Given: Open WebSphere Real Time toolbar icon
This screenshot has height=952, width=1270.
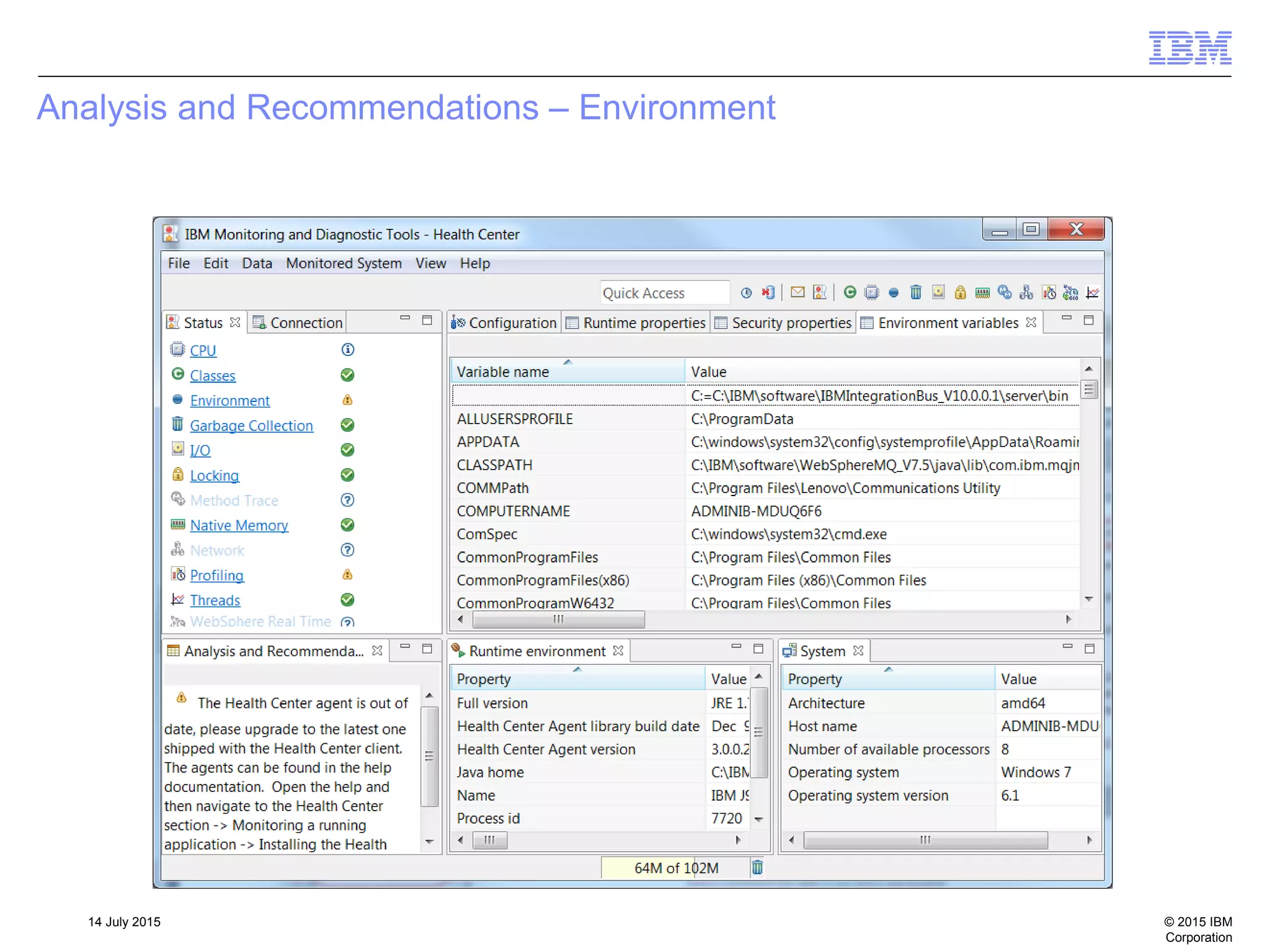Looking at the screenshot, I should click(x=1070, y=292).
